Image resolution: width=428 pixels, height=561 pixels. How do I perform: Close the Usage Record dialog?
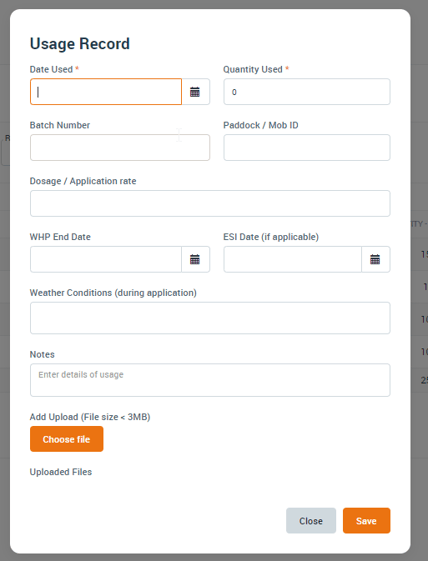click(x=311, y=521)
